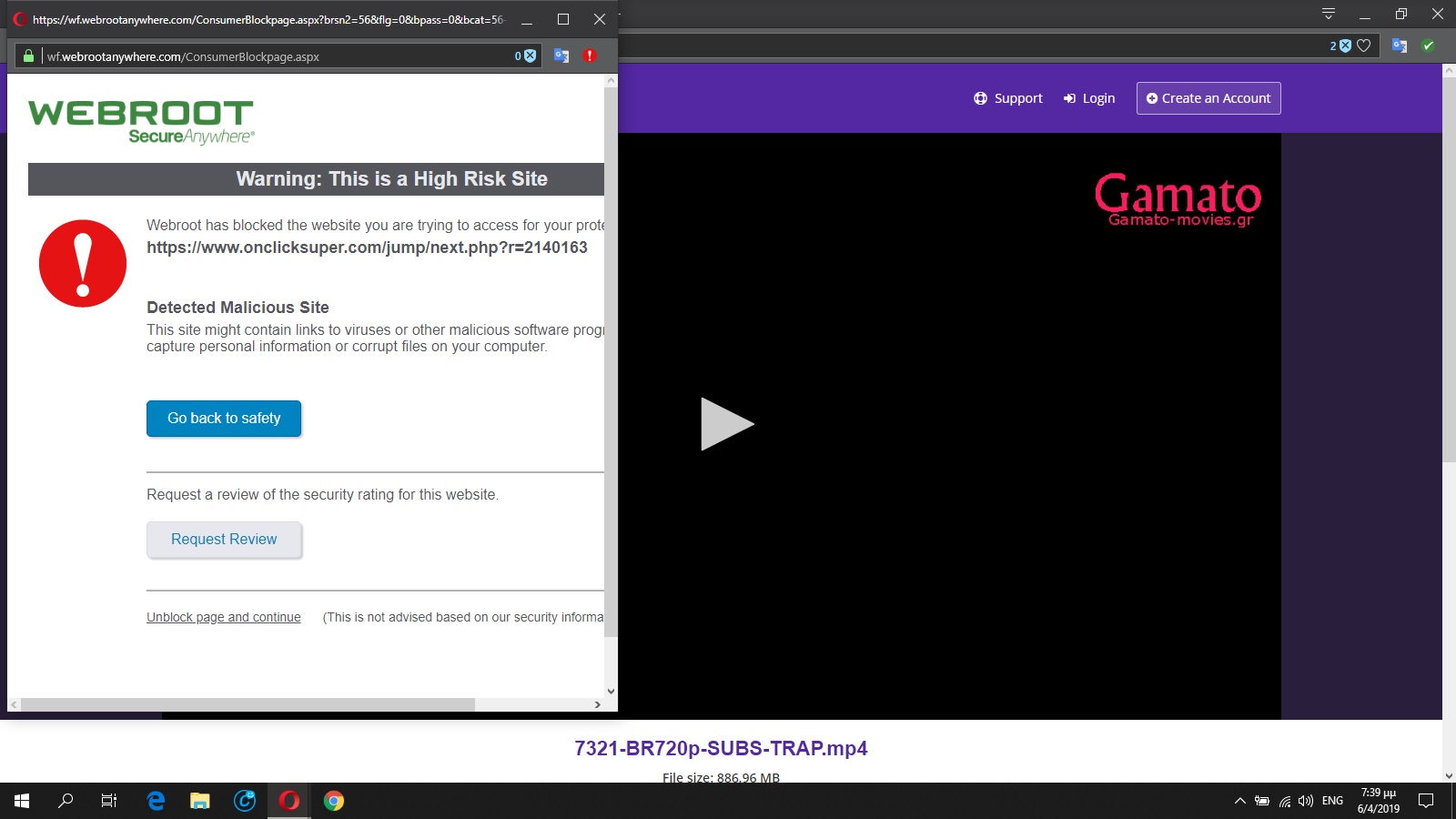Open Google Translate extension in main window
This screenshot has width=1456, height=819.
pyautogui.click(x=1400, y=45)
